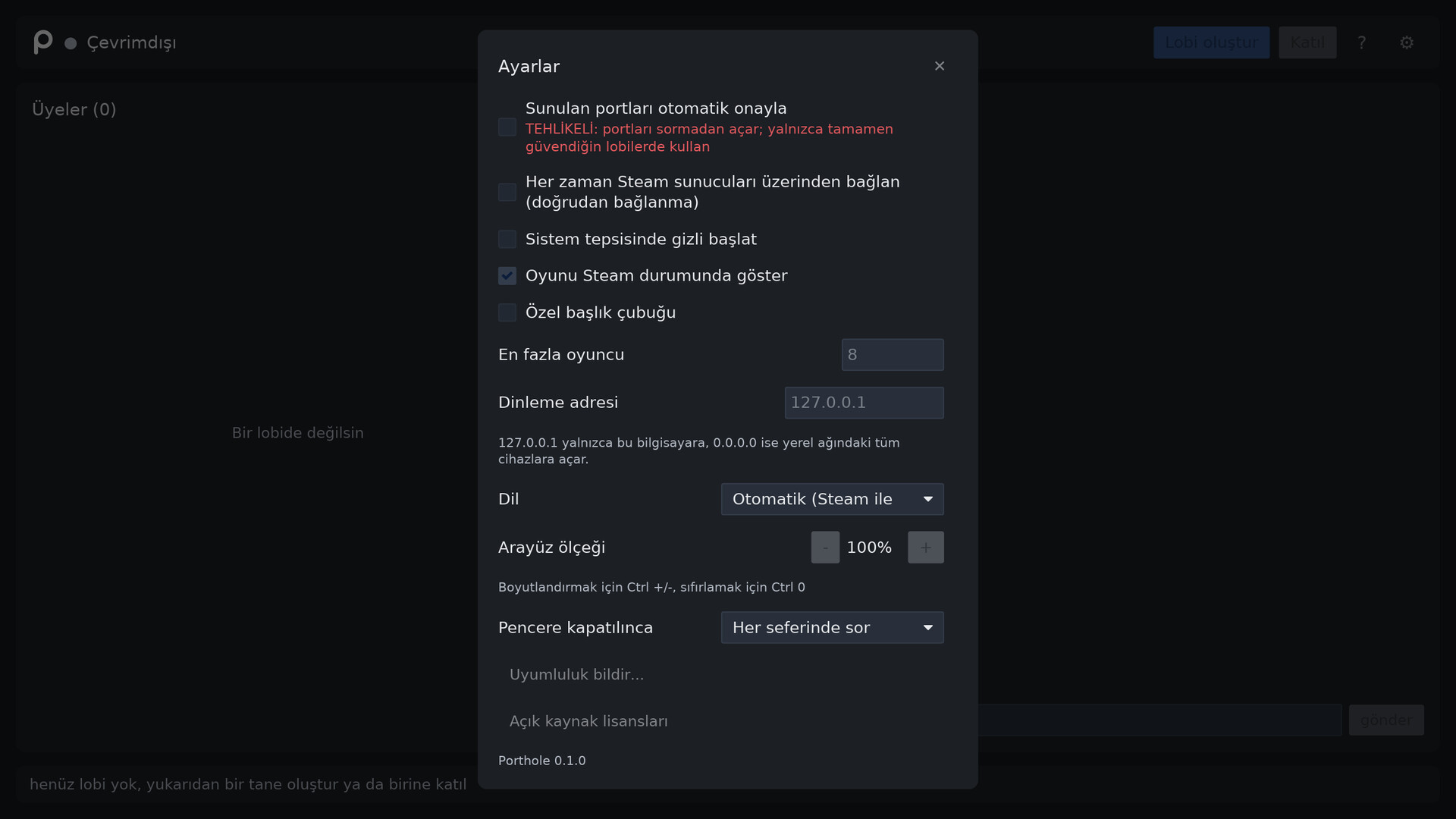Image resolution: width=1456 pixels, height=819 pixels.
Task: Decrease interface scale with minus button
Action: pyautogui.click(x=825, y=548)
